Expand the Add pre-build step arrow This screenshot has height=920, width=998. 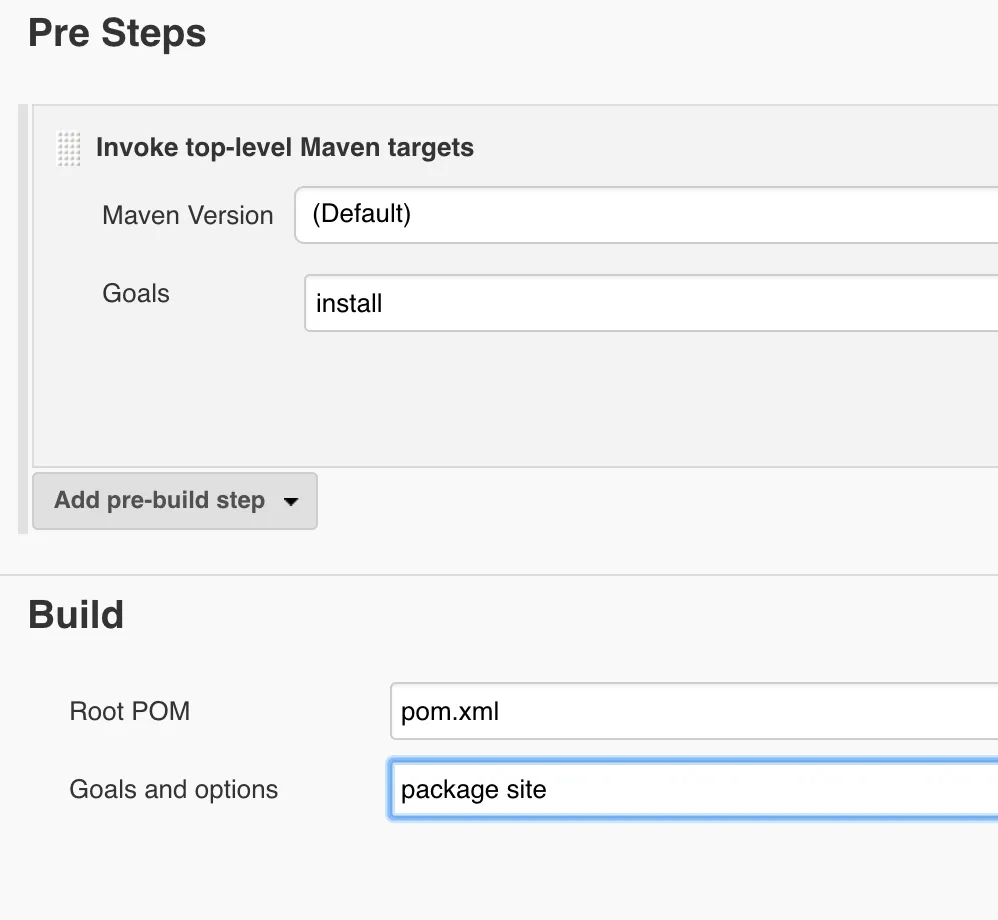coord(291,502)
